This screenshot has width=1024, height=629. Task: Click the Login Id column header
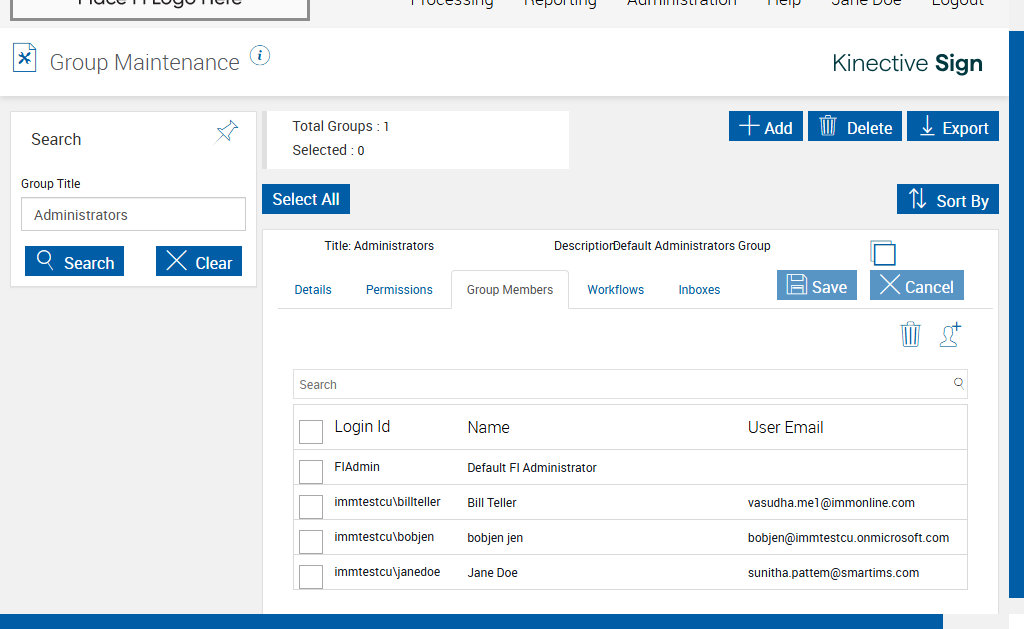(x=362, y=427)
